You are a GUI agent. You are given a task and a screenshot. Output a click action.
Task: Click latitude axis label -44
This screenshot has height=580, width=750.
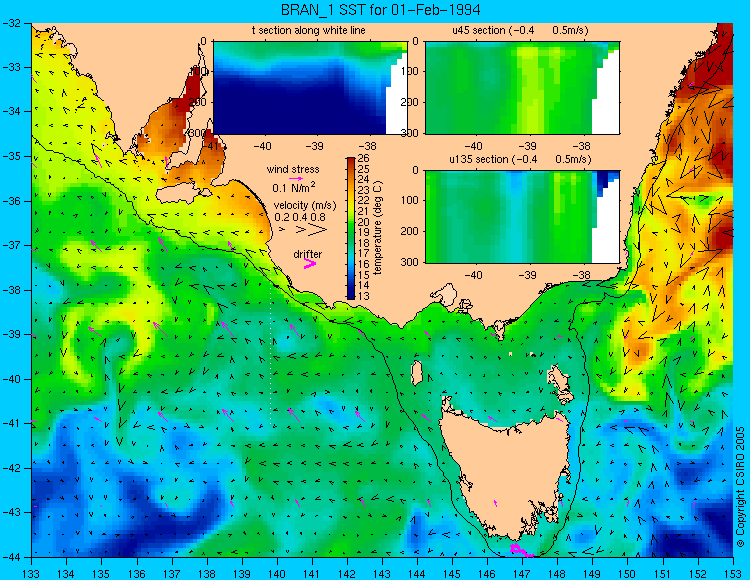tap(11, 557)
